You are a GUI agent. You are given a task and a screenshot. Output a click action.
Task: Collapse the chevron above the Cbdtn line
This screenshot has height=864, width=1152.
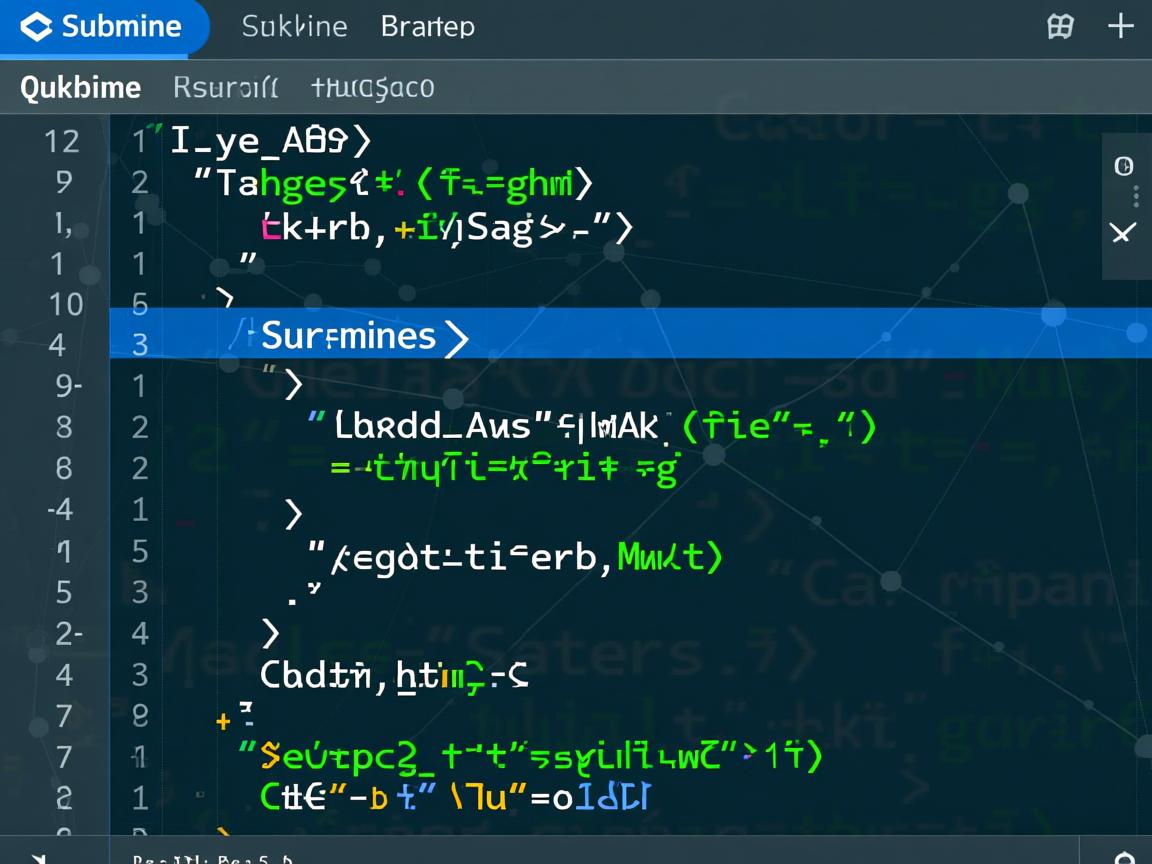point(270,632)
